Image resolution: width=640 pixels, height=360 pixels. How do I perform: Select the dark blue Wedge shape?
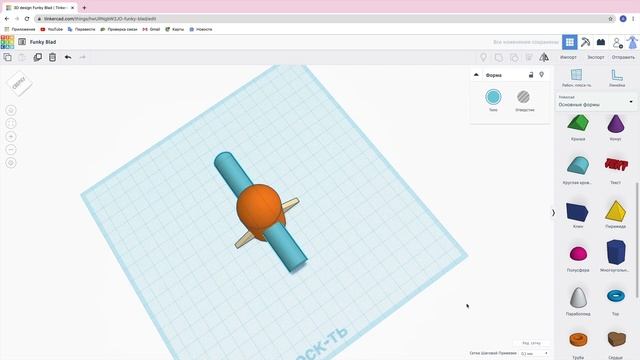click(577, 211)
